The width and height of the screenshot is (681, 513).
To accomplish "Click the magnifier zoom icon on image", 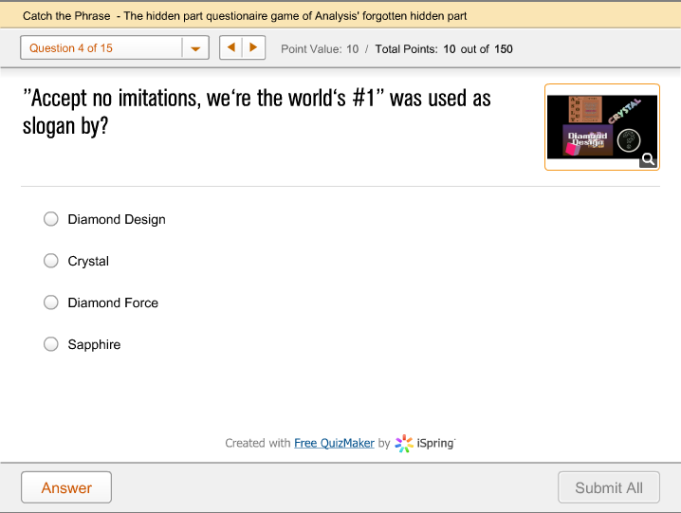I will pyautogui.click(x=648, y=159).
